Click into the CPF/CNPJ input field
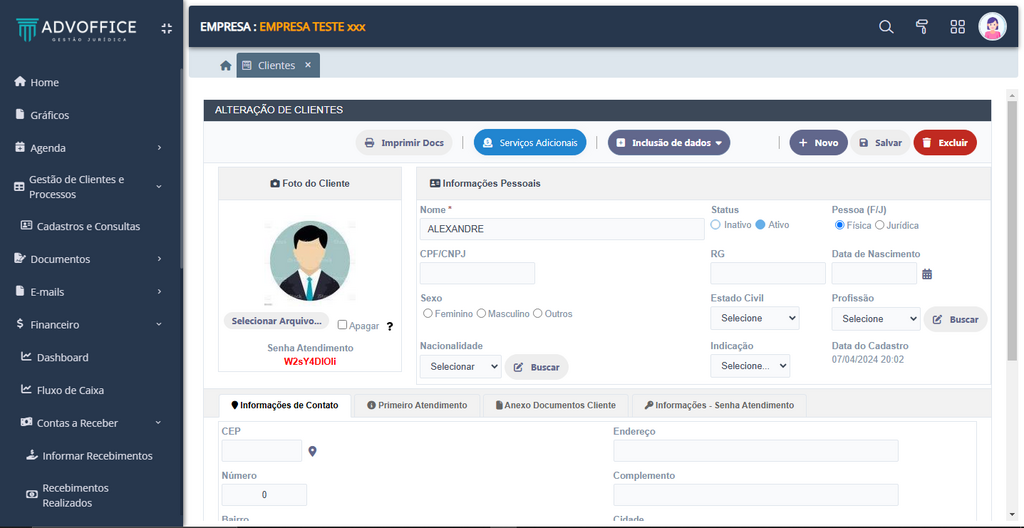The width and height of the screenshot is (1024, 528). 477,274
